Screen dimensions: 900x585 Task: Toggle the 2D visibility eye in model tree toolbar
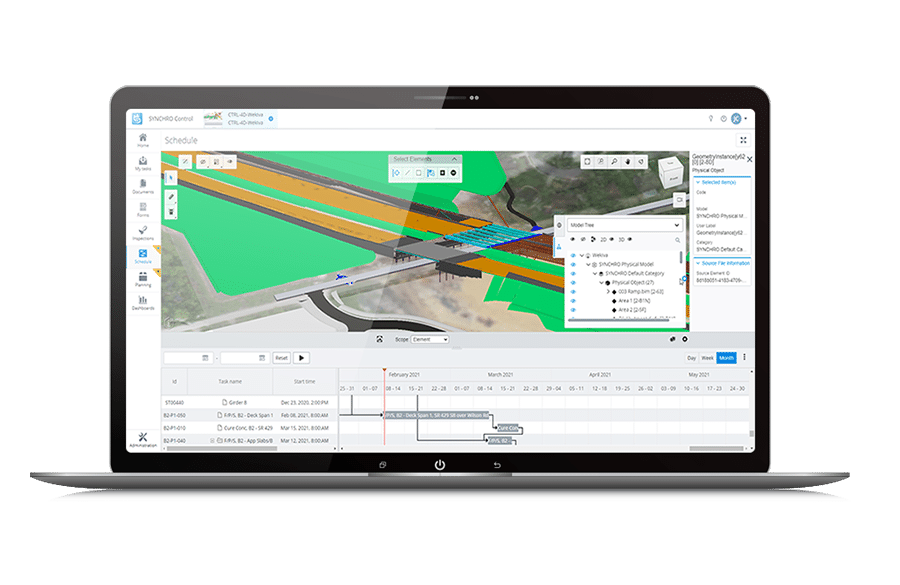click(x=612, y=239)
